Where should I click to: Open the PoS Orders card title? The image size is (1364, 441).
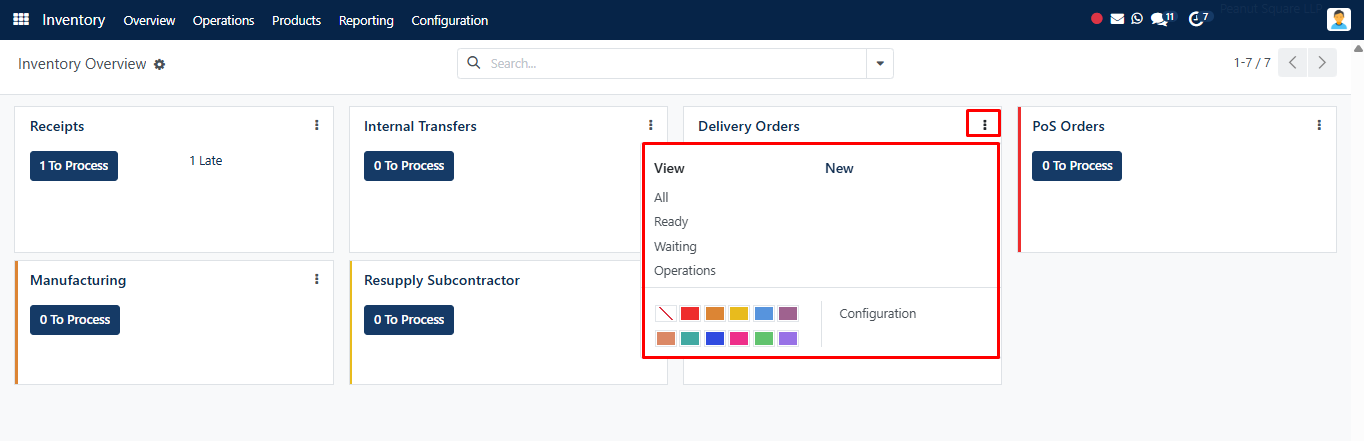[x=1068, y=126]
